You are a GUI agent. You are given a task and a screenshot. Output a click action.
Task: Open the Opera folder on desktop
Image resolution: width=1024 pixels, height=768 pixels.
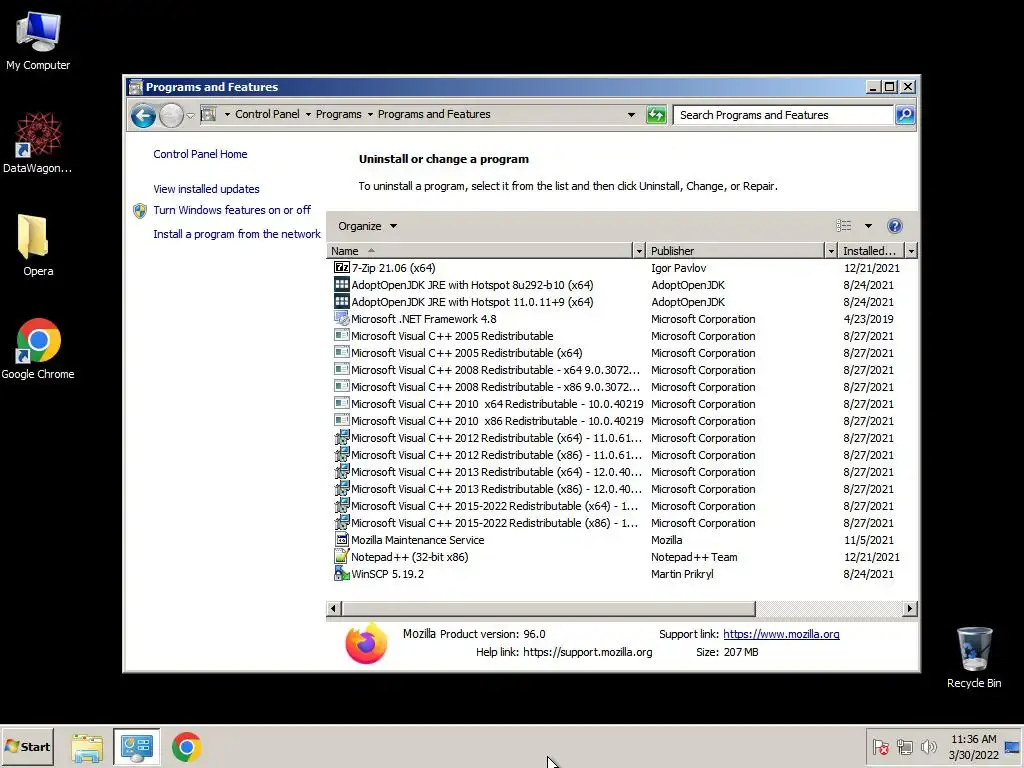[x=38, y=246]
